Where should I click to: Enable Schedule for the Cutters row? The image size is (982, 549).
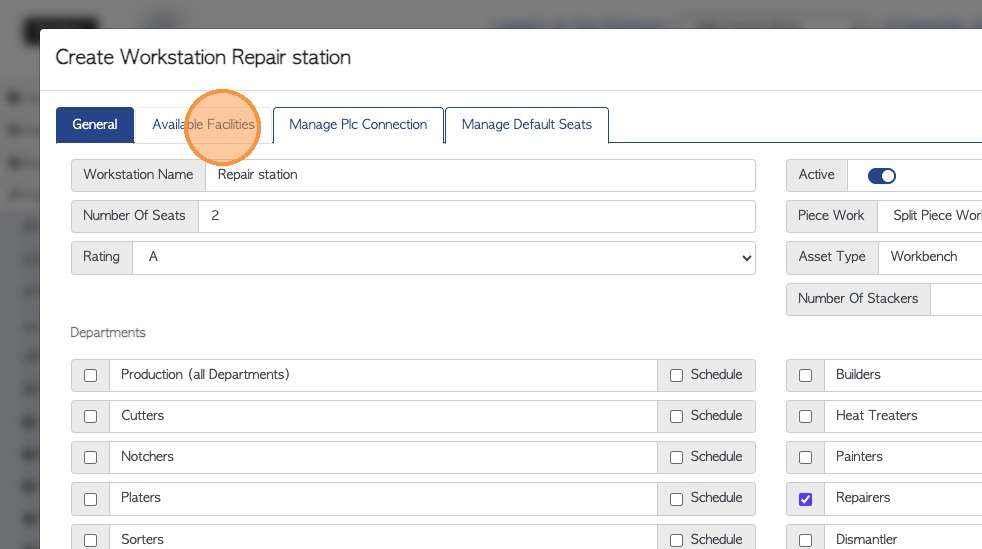pos(677,417)
